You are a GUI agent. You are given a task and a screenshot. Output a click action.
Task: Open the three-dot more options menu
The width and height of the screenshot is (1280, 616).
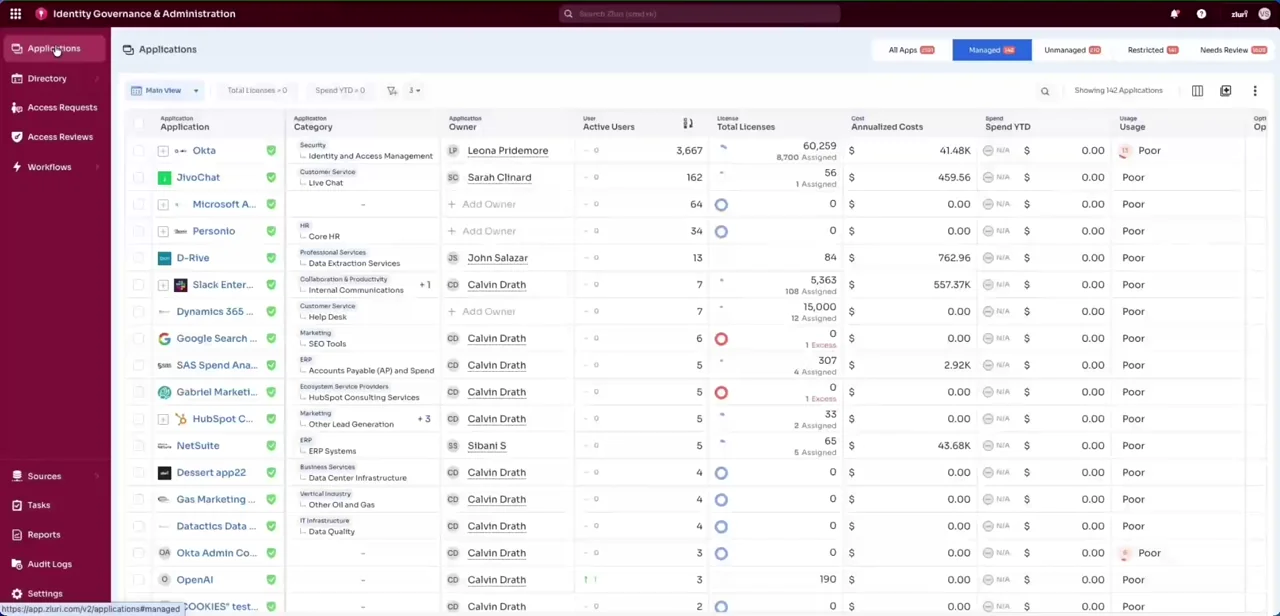[1255, 91]
